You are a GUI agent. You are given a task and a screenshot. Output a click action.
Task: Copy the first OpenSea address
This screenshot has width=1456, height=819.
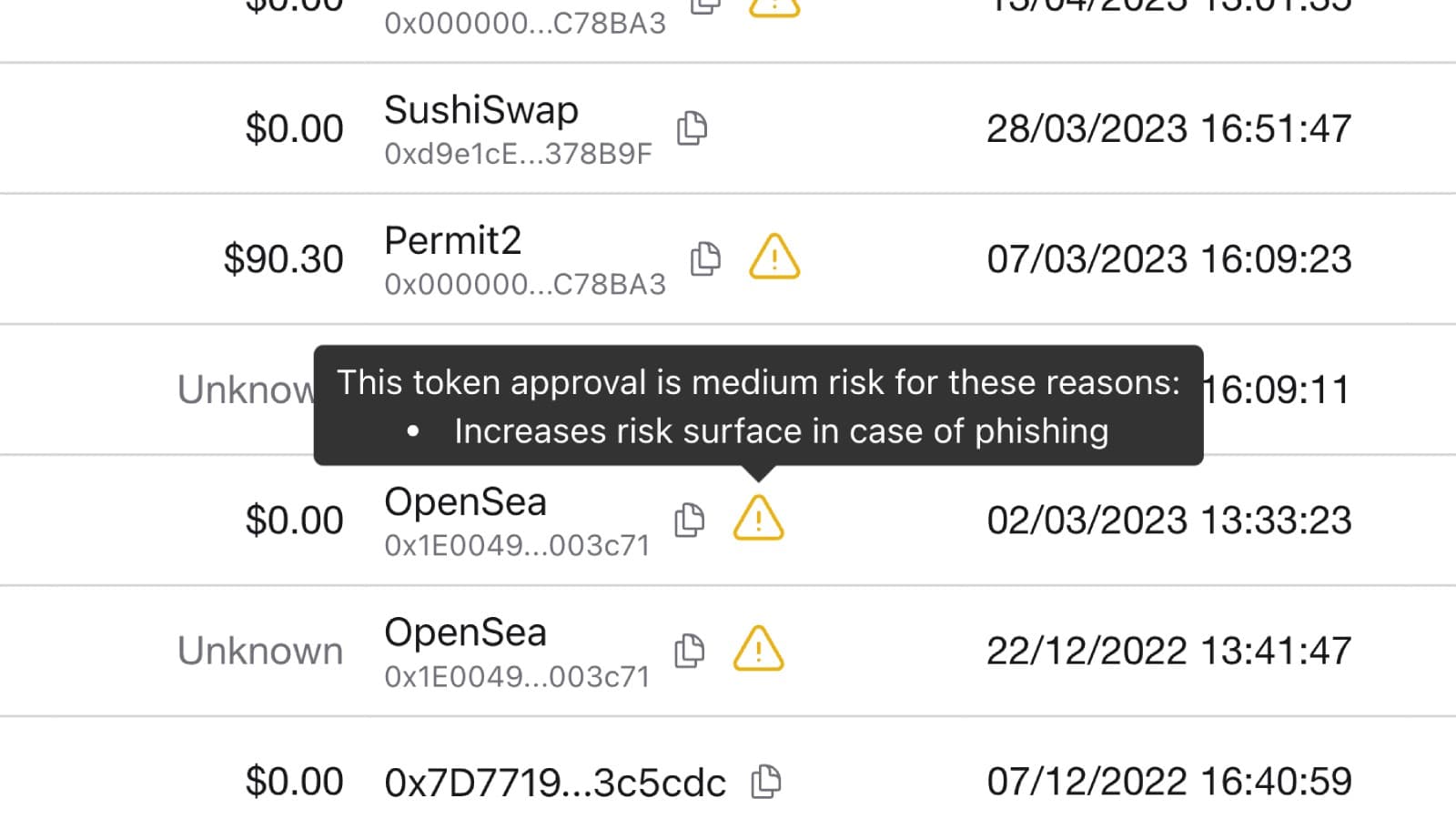pyautogui.click(x=689, y=520)
